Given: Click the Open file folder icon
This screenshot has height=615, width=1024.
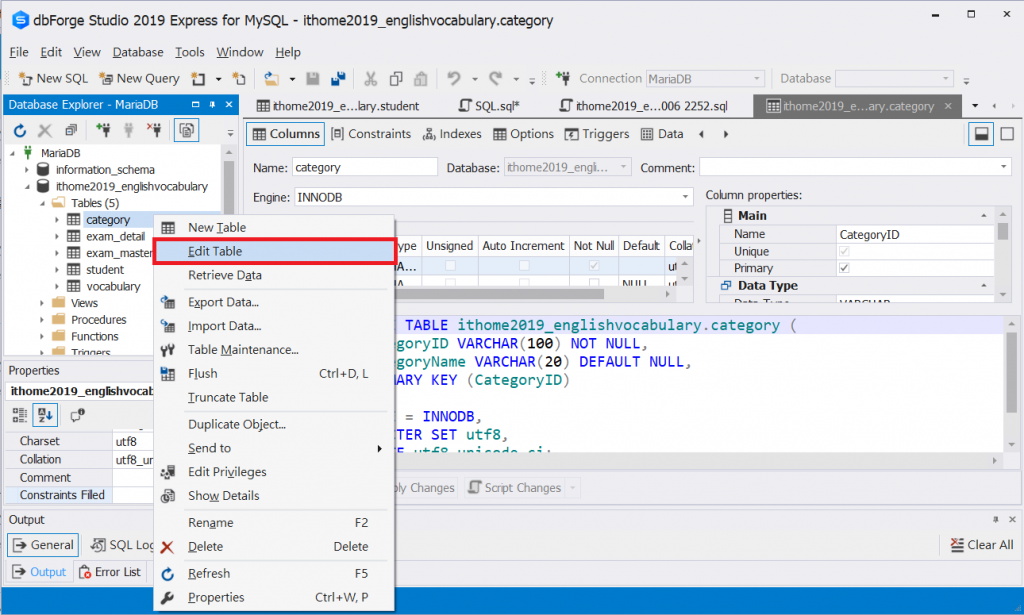Looking at the screenshot, I should point(271,79).
